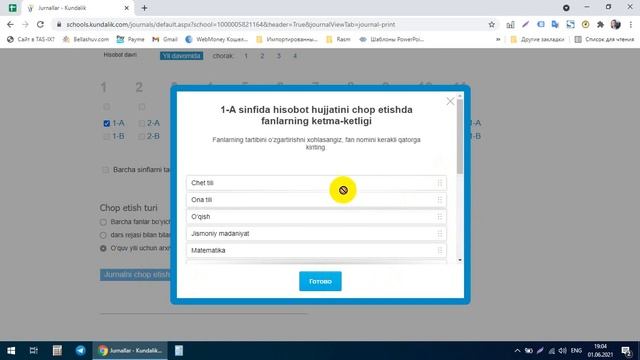Select chorak 1 period
Viewport: 640px width, 360px height.
[x=246, y=56]
